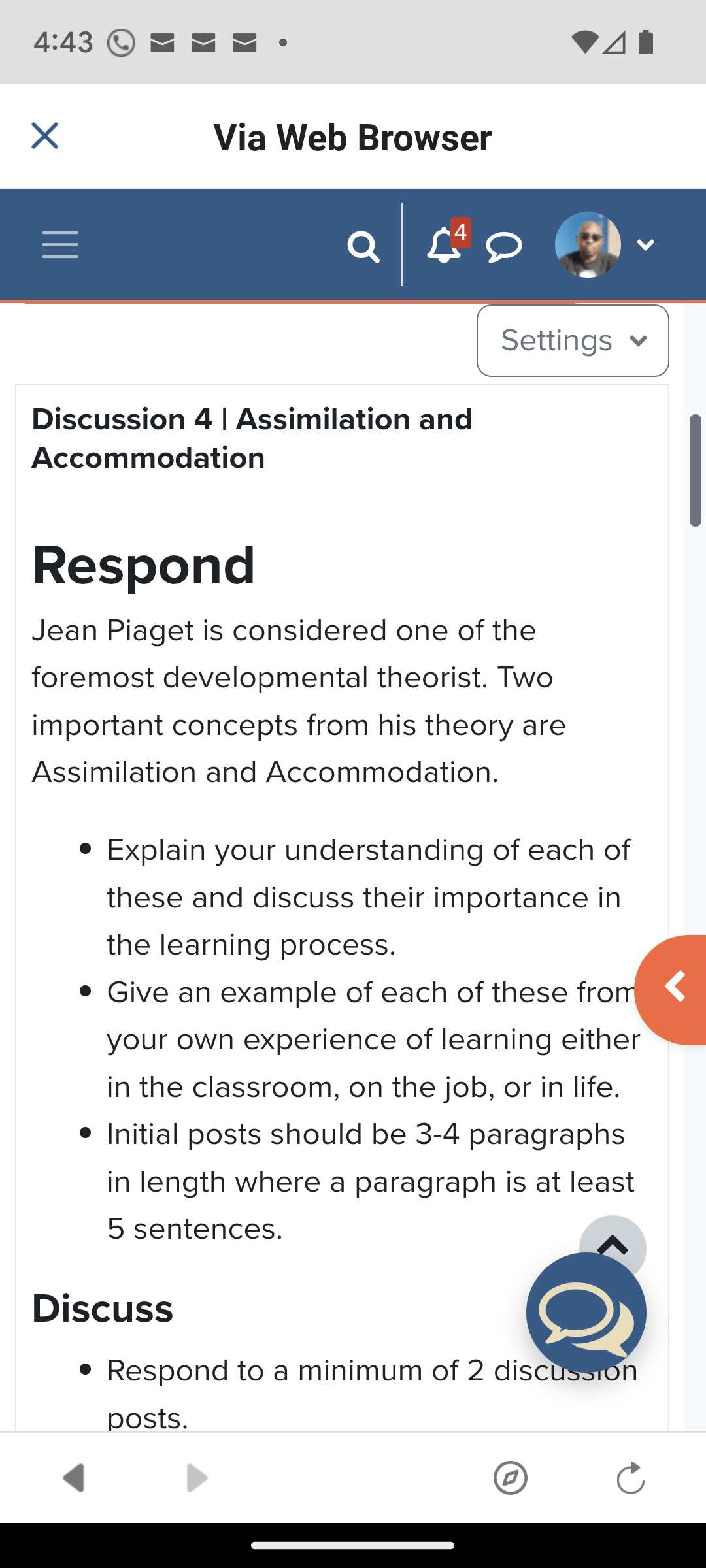Expand the profile dropdown arrow
Viewport: 706px width, 1568px height.
[646, 245]
